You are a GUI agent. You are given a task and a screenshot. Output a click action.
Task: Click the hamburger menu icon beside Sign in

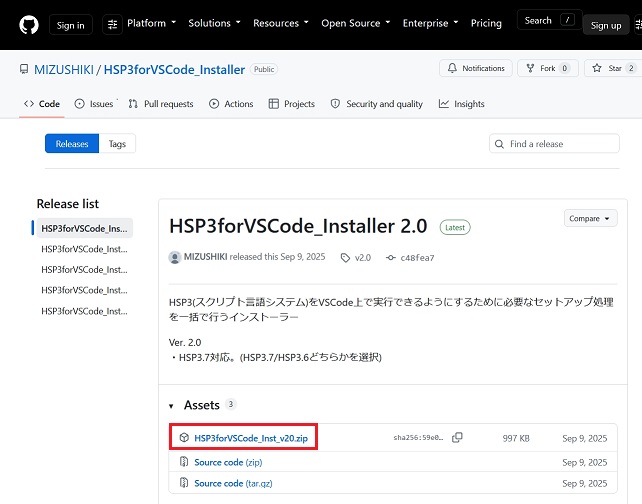click(112, 25)
